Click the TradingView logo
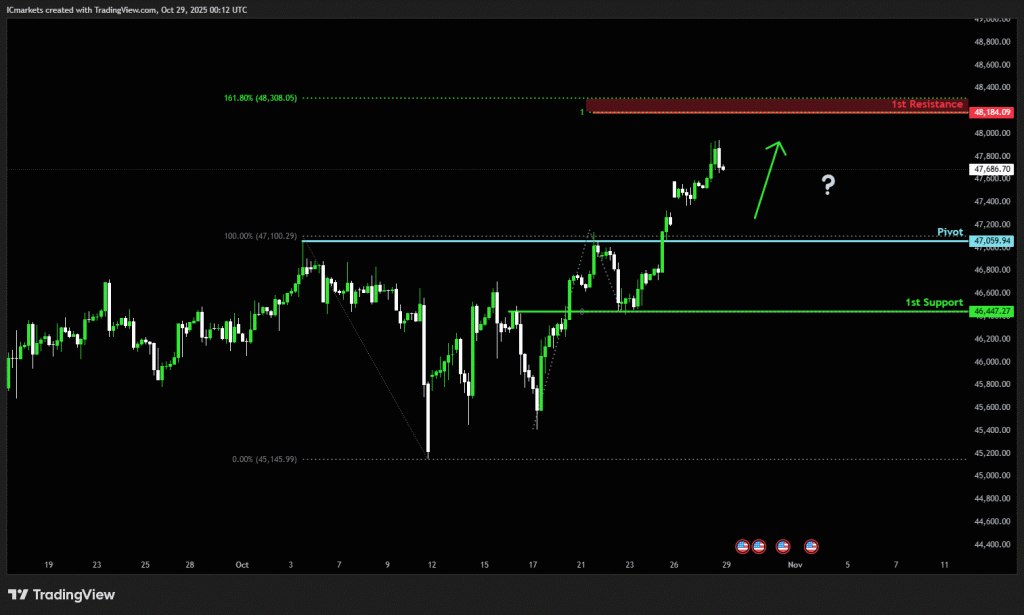 point(62,595)
